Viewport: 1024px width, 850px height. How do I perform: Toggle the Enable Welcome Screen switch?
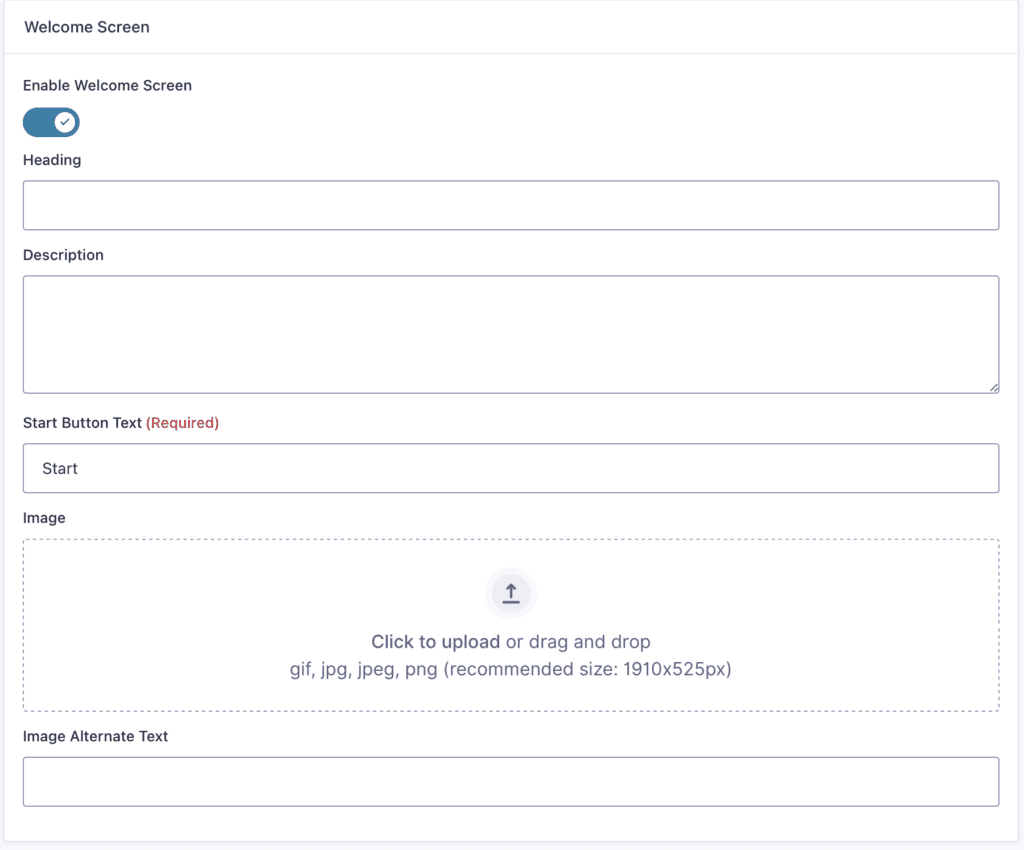pos(51,122)
